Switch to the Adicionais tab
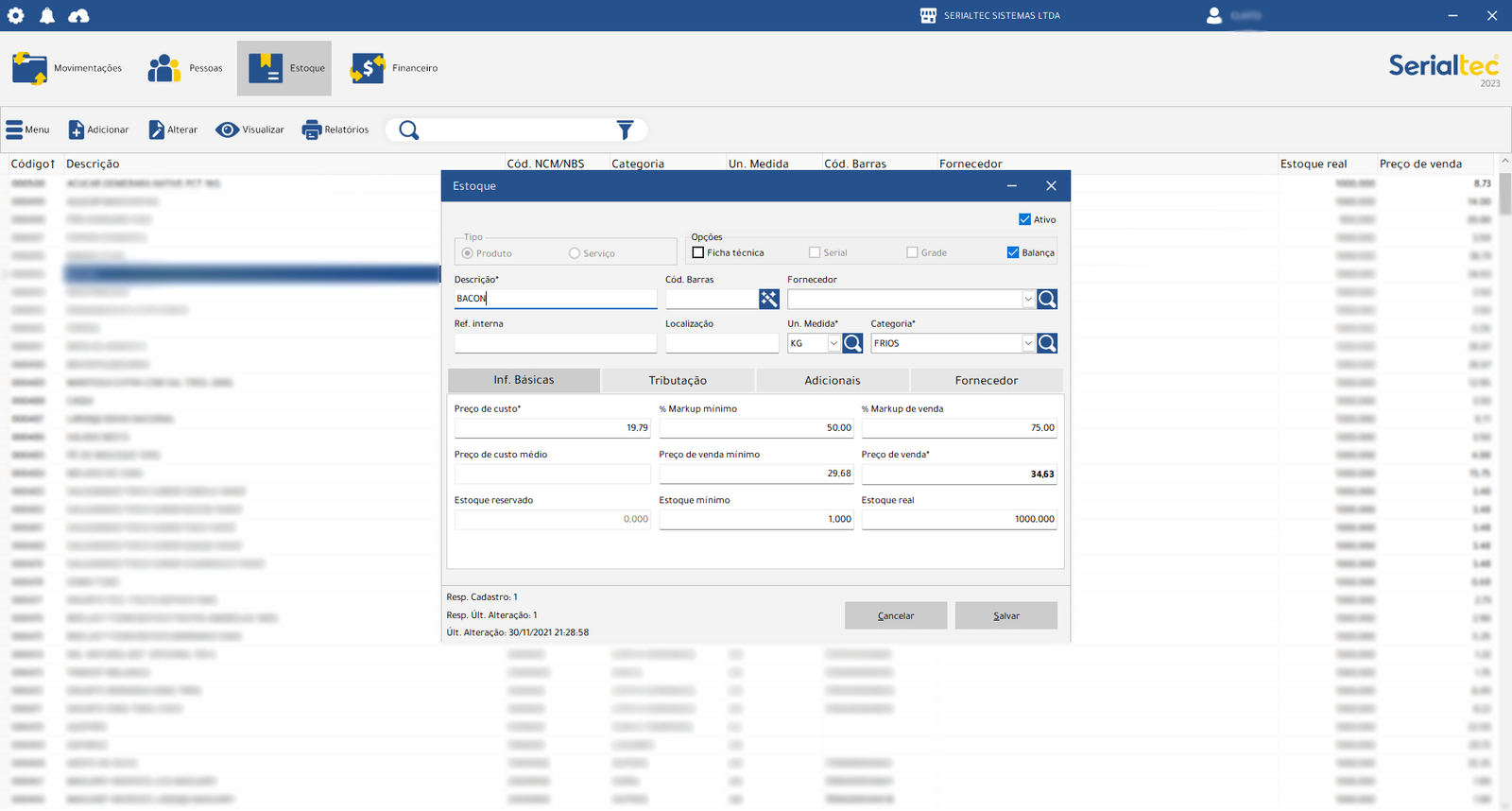 (x=833, y=380)
